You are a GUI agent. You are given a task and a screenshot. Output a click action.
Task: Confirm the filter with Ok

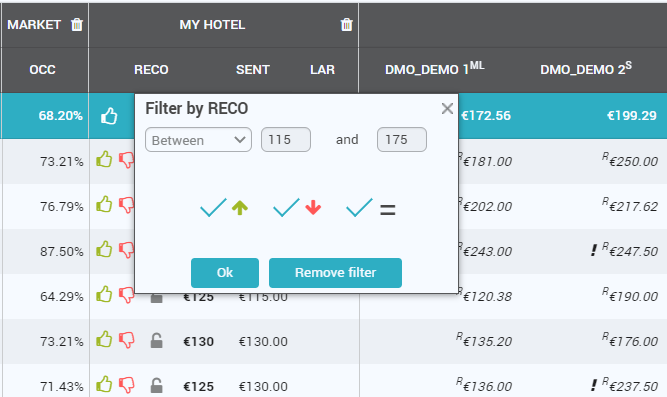point(225,273)
